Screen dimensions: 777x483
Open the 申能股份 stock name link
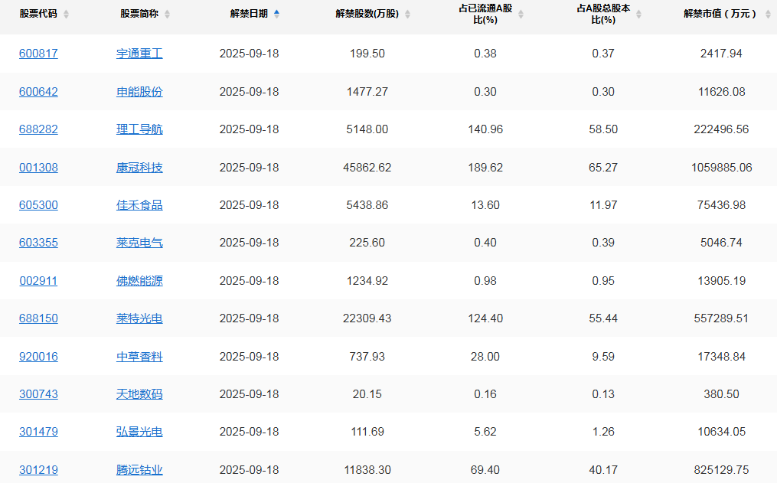click(139, 91)
